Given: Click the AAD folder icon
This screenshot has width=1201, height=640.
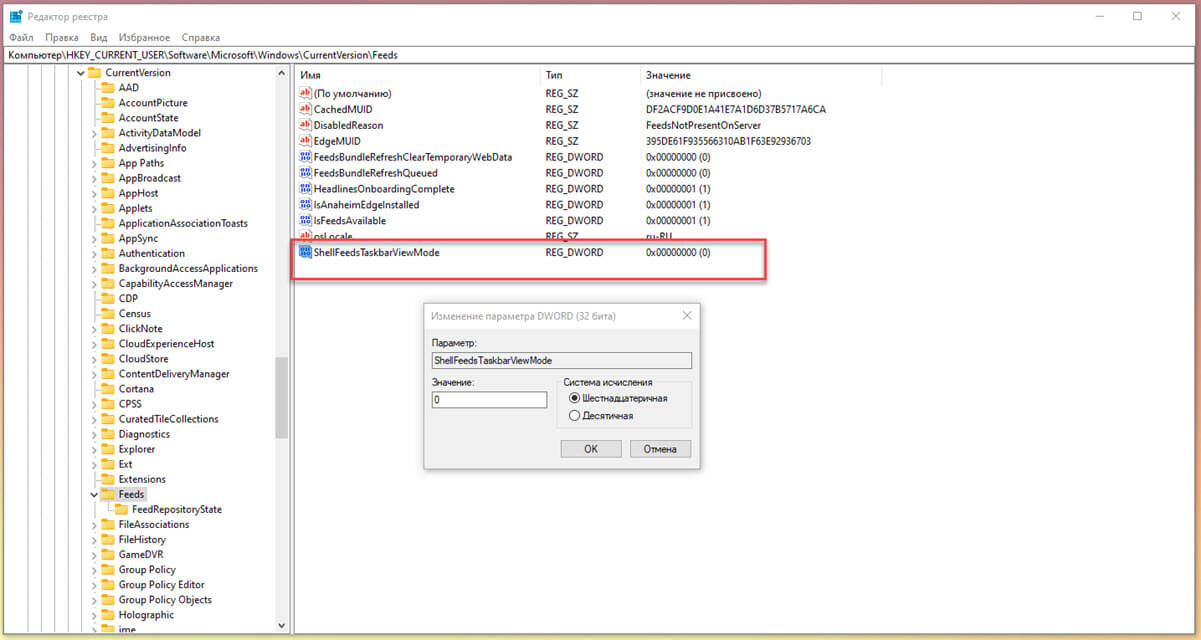Looking at the screenshot, I should click(x=108, y=88).
